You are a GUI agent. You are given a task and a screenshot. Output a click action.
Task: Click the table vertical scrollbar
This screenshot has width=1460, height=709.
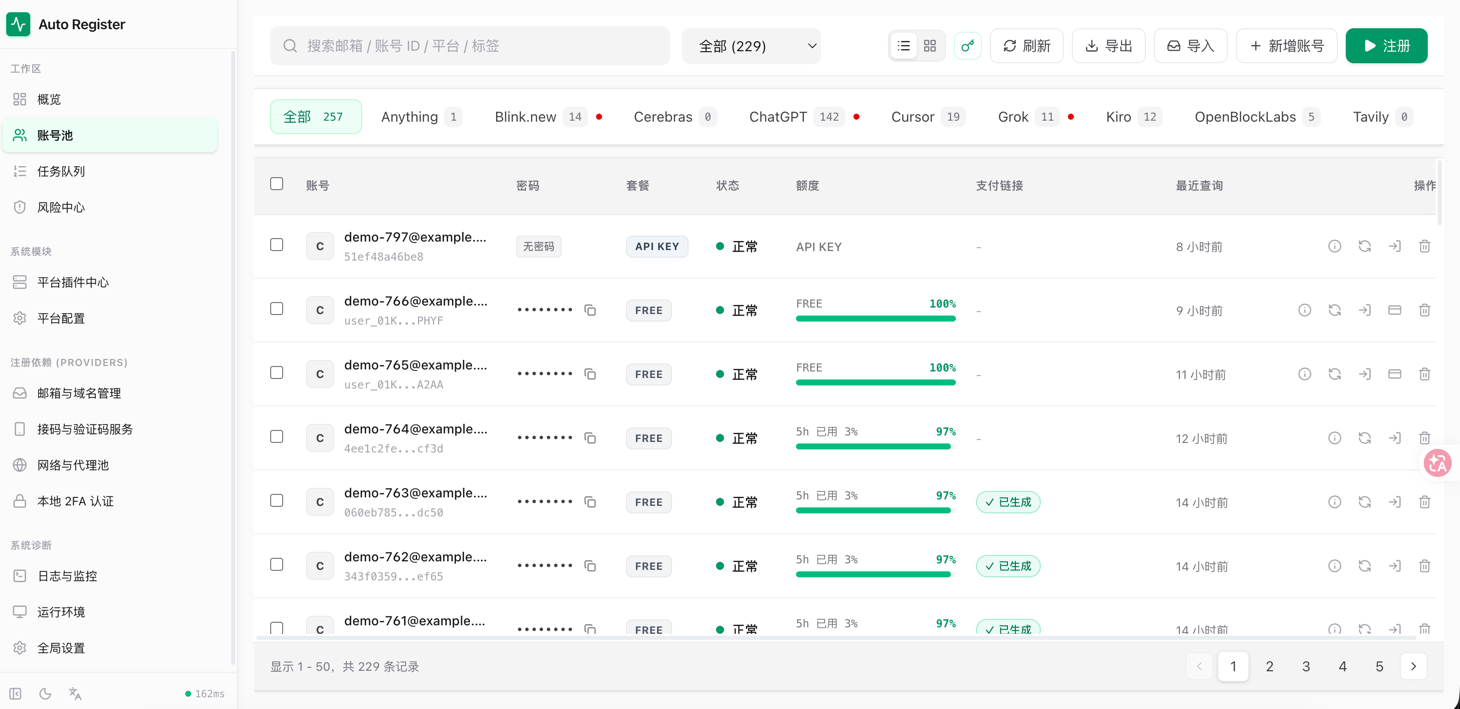(1439, 193)
